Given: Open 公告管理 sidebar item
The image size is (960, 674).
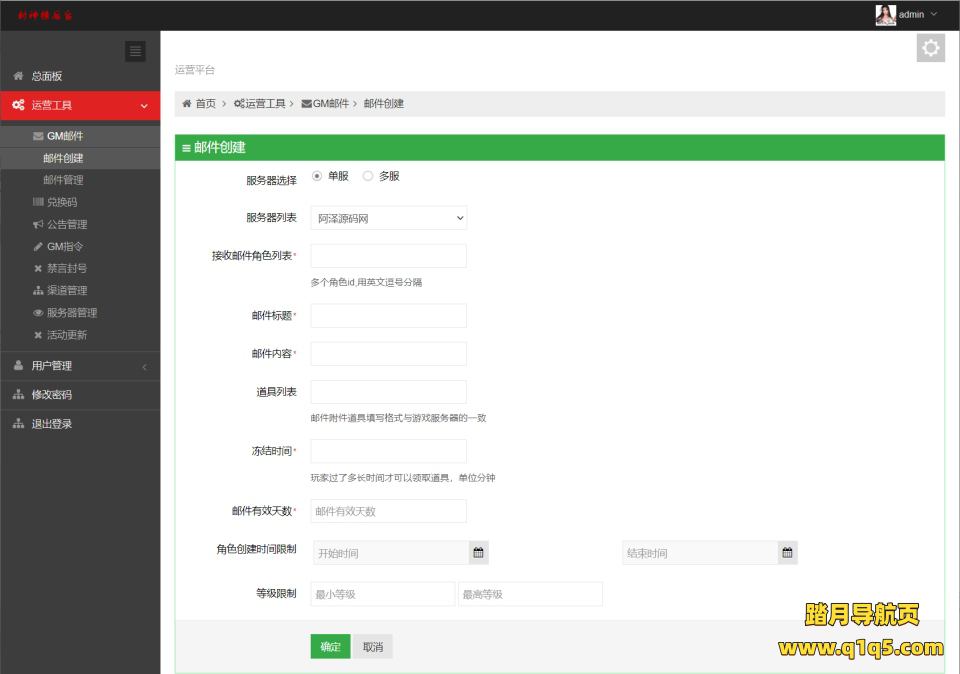Looking at the screenshot, I should [66, 224].
